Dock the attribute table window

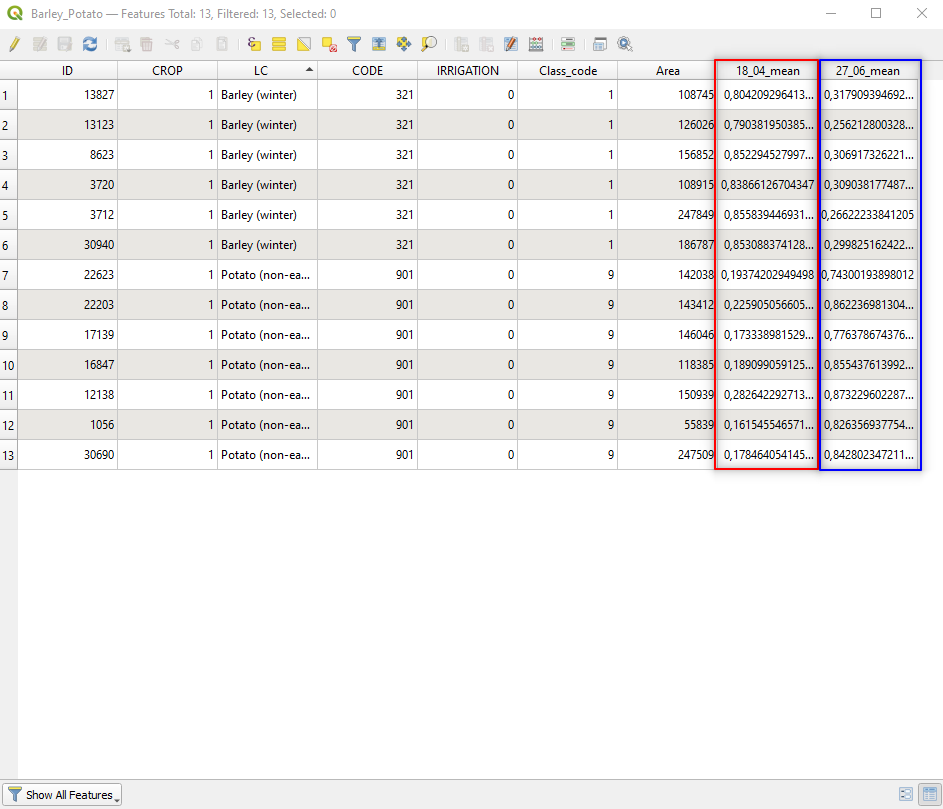[x=600, y=44]
